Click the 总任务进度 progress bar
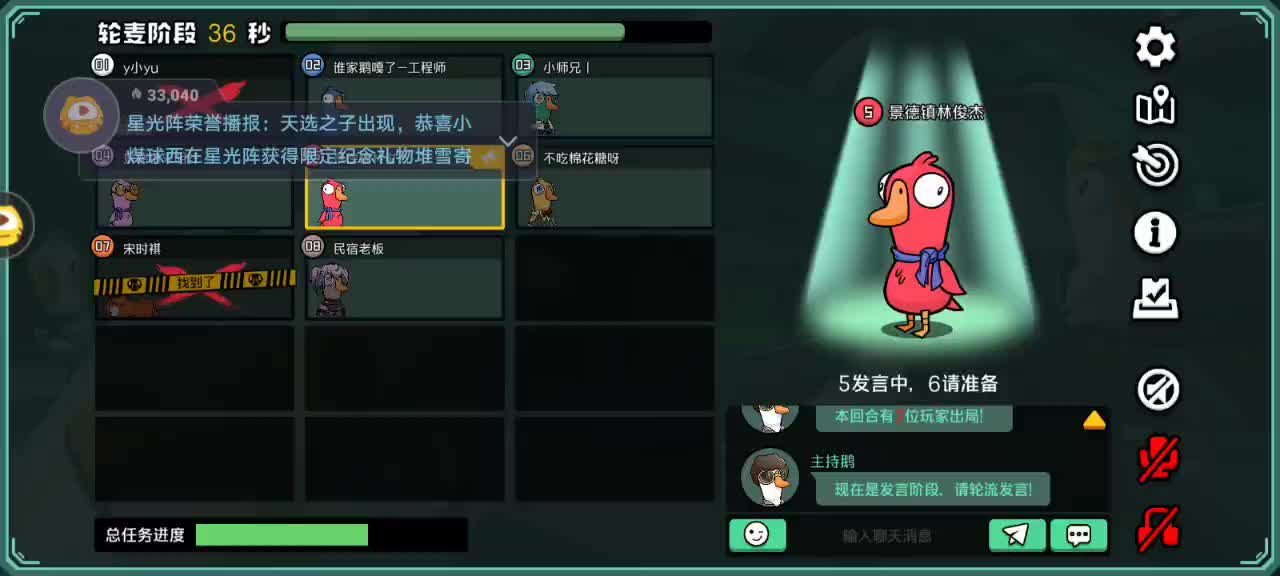The width and height of the screenshot is (1280, 576). tap(281, 535)
